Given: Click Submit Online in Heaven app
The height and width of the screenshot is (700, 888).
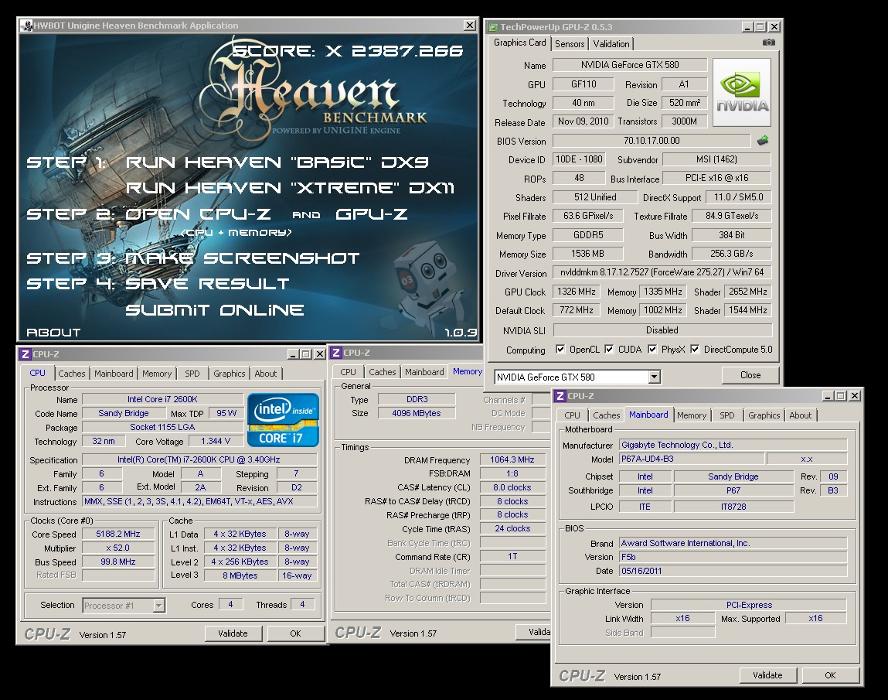Looking at the screenshot, I should click(215, 310).
